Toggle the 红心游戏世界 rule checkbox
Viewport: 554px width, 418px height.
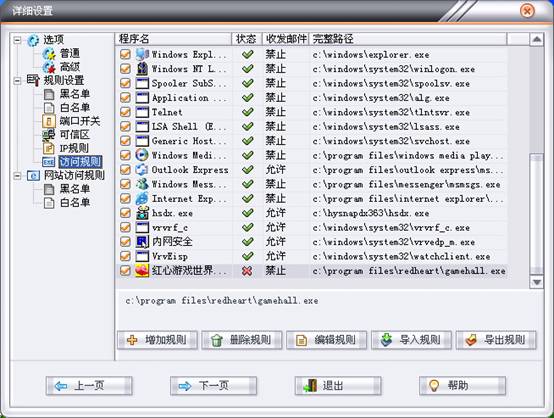(x=125, y=271)
